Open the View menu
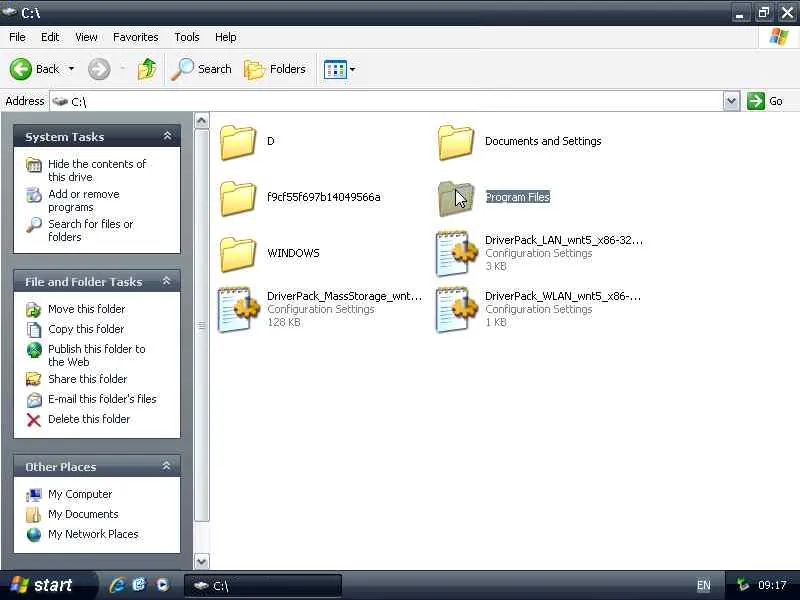The width and height of the screenshot is (800, 600). [x=86, y=37]
